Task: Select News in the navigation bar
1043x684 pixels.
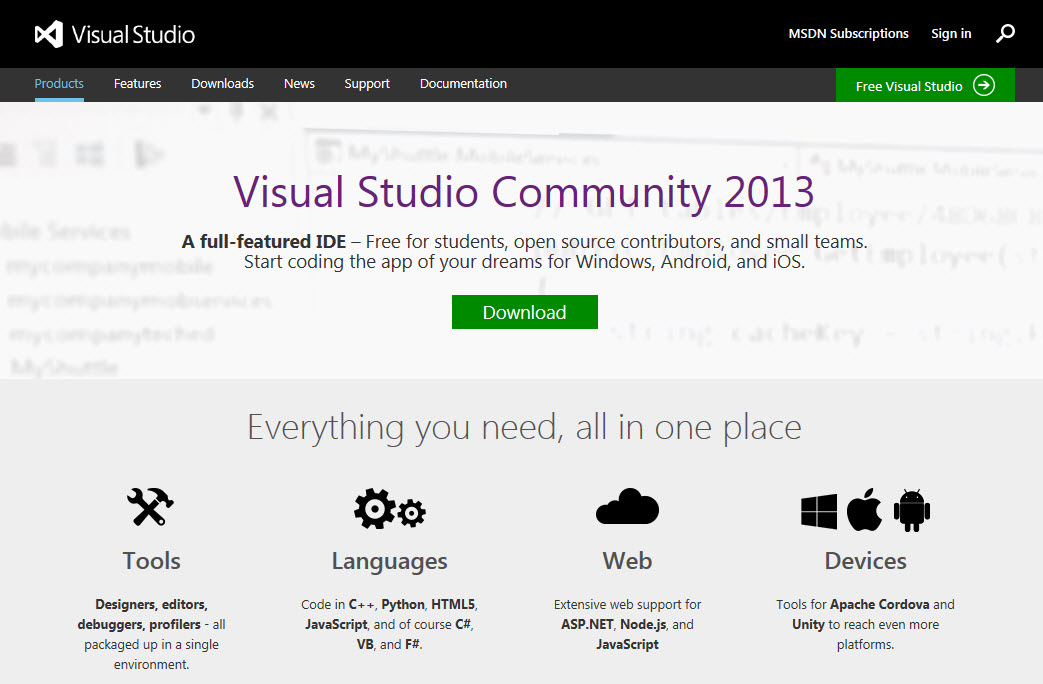Action: (x=299, y=84)
